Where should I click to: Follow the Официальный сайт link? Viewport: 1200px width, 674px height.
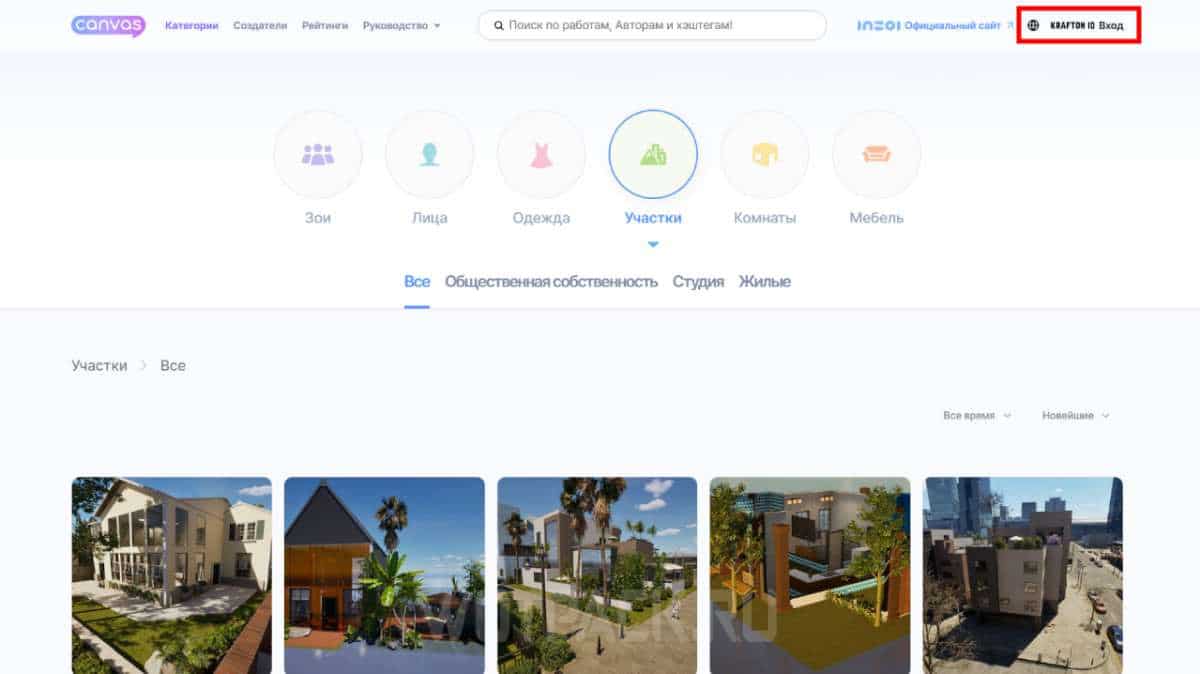tap(953, 25)
